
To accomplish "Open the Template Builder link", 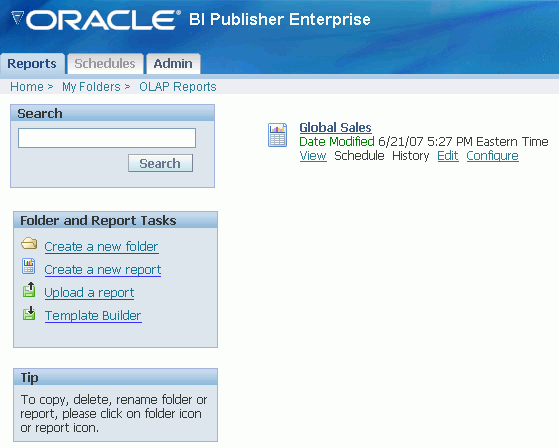I will tap(93, 316).
